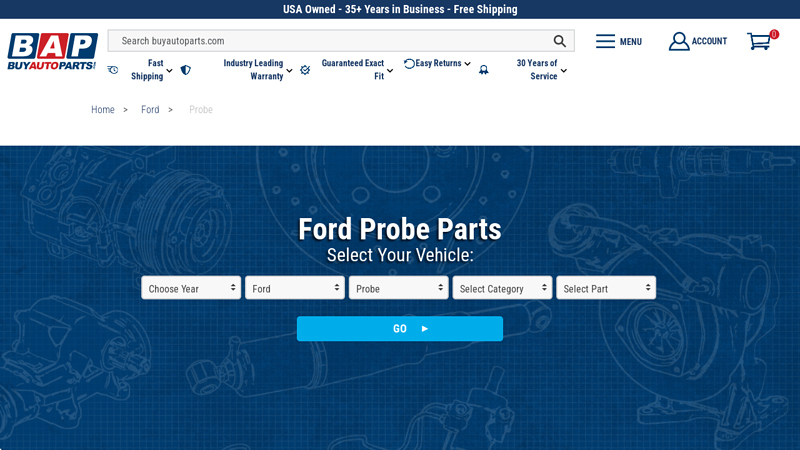Open the Select Part dropdown
This screenshot has height=450, width=800.
click(x=606, y=288)
